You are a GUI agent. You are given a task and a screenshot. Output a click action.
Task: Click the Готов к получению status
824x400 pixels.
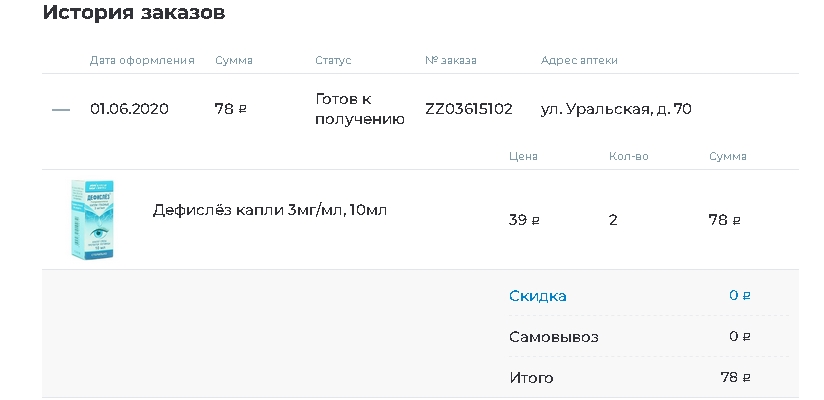tap(360, 109)
